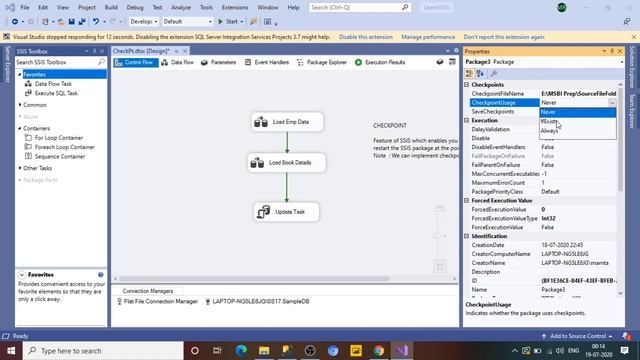Select Foreach Loop Container item

(x=64, y=147)
